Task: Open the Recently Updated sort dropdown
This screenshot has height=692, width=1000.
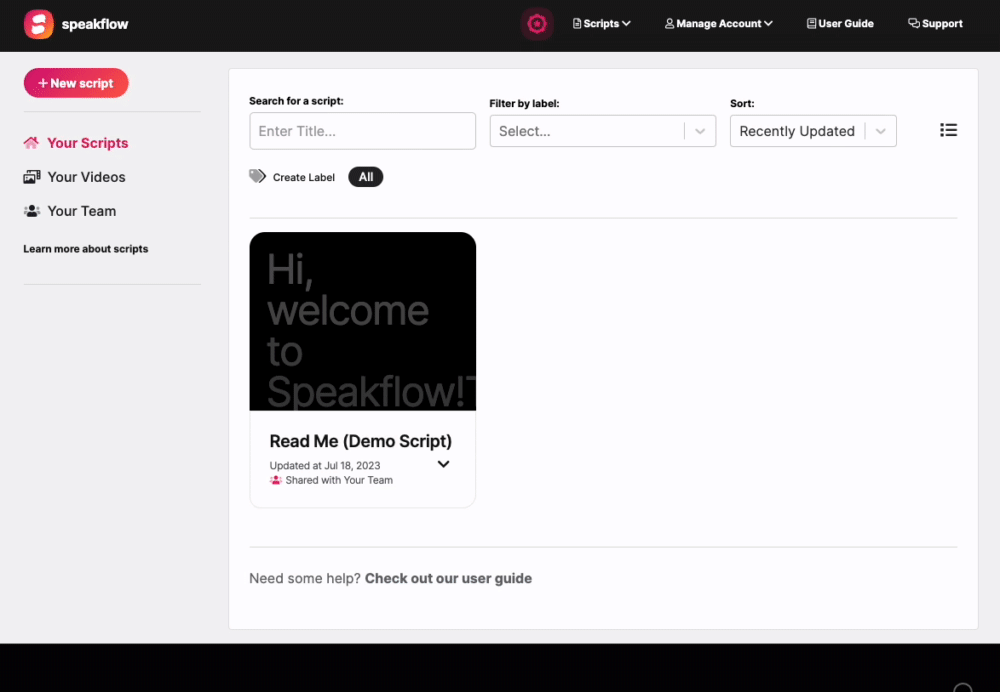Action: pos(813,131)
